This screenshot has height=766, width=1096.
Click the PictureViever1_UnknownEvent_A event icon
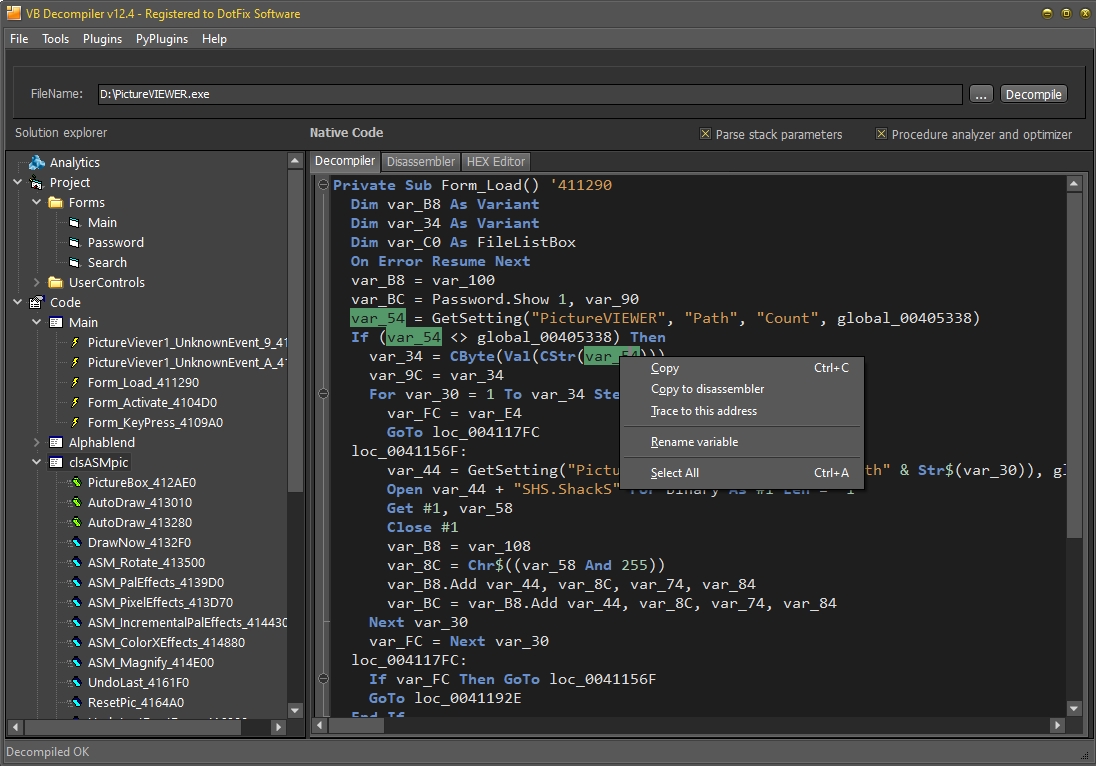click(x=75, y=363)
